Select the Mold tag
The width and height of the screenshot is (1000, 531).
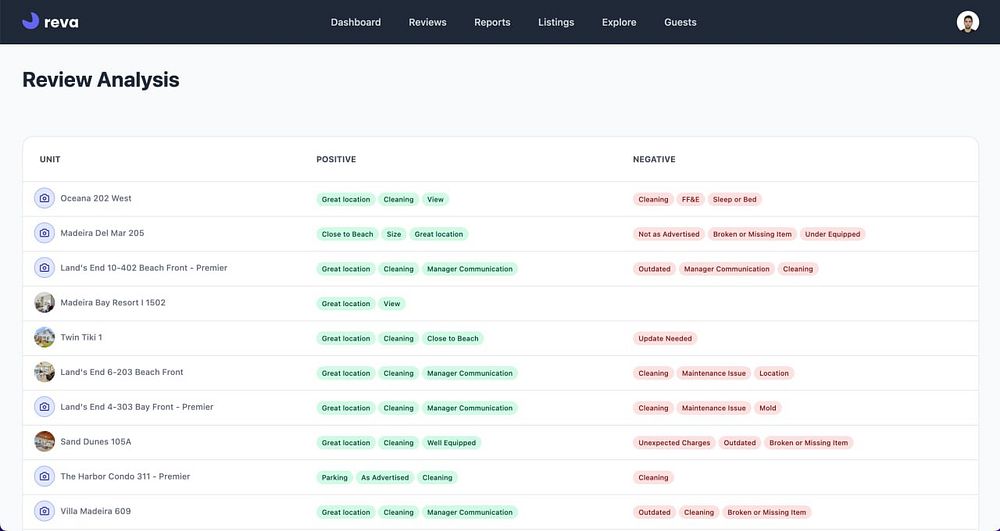coord(768,408)
